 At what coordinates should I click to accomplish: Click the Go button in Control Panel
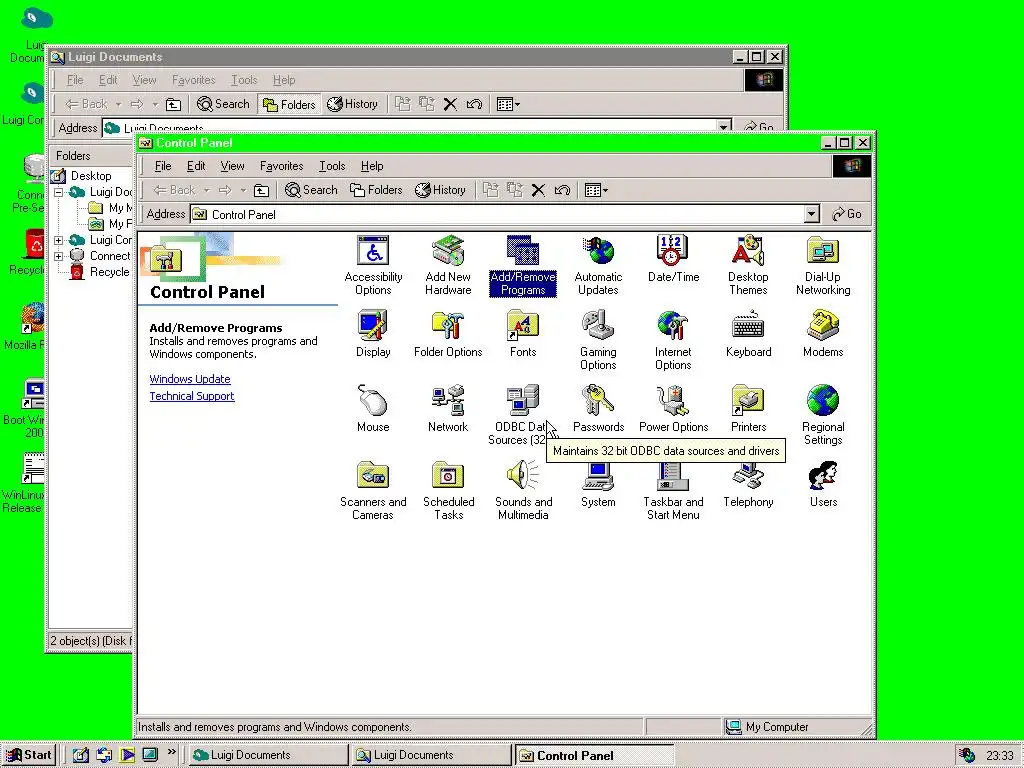pos(847,214)
